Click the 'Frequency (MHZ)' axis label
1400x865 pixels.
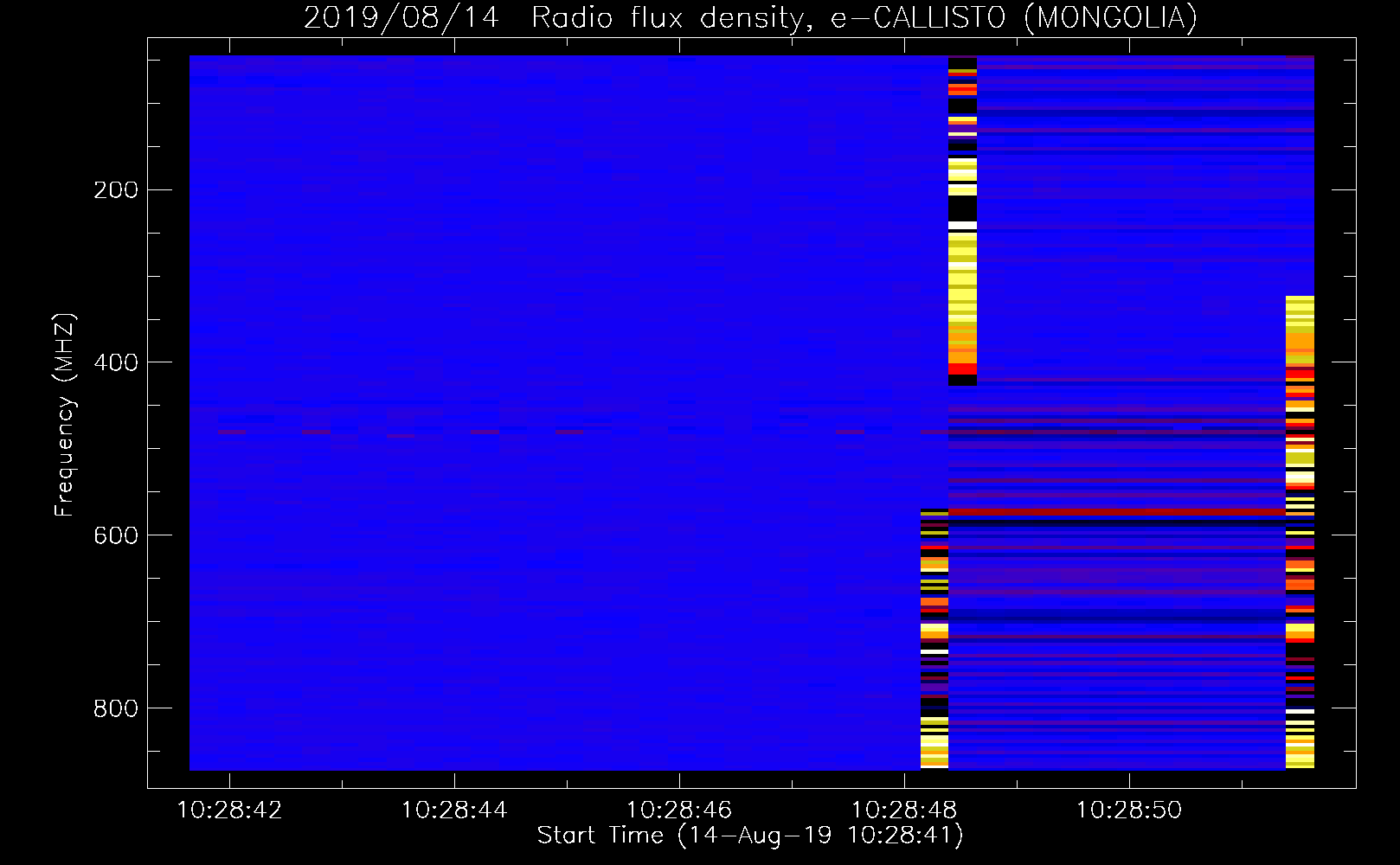click(x=65, y=415)
